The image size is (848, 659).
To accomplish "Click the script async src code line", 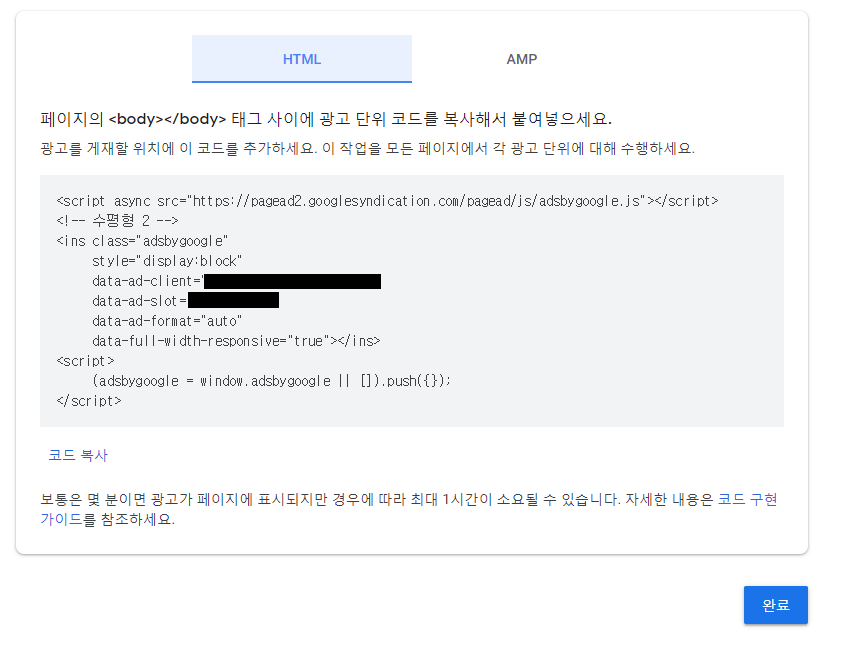I will [x=387, y=201].
